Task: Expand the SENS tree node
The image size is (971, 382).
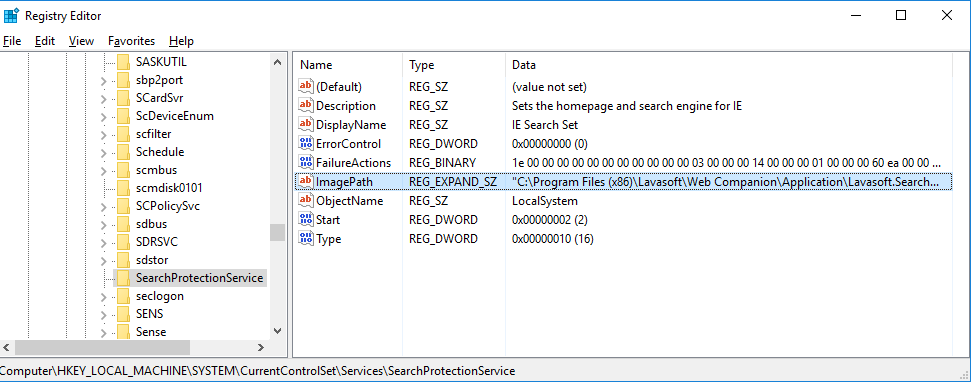Action: click(103, 315)
